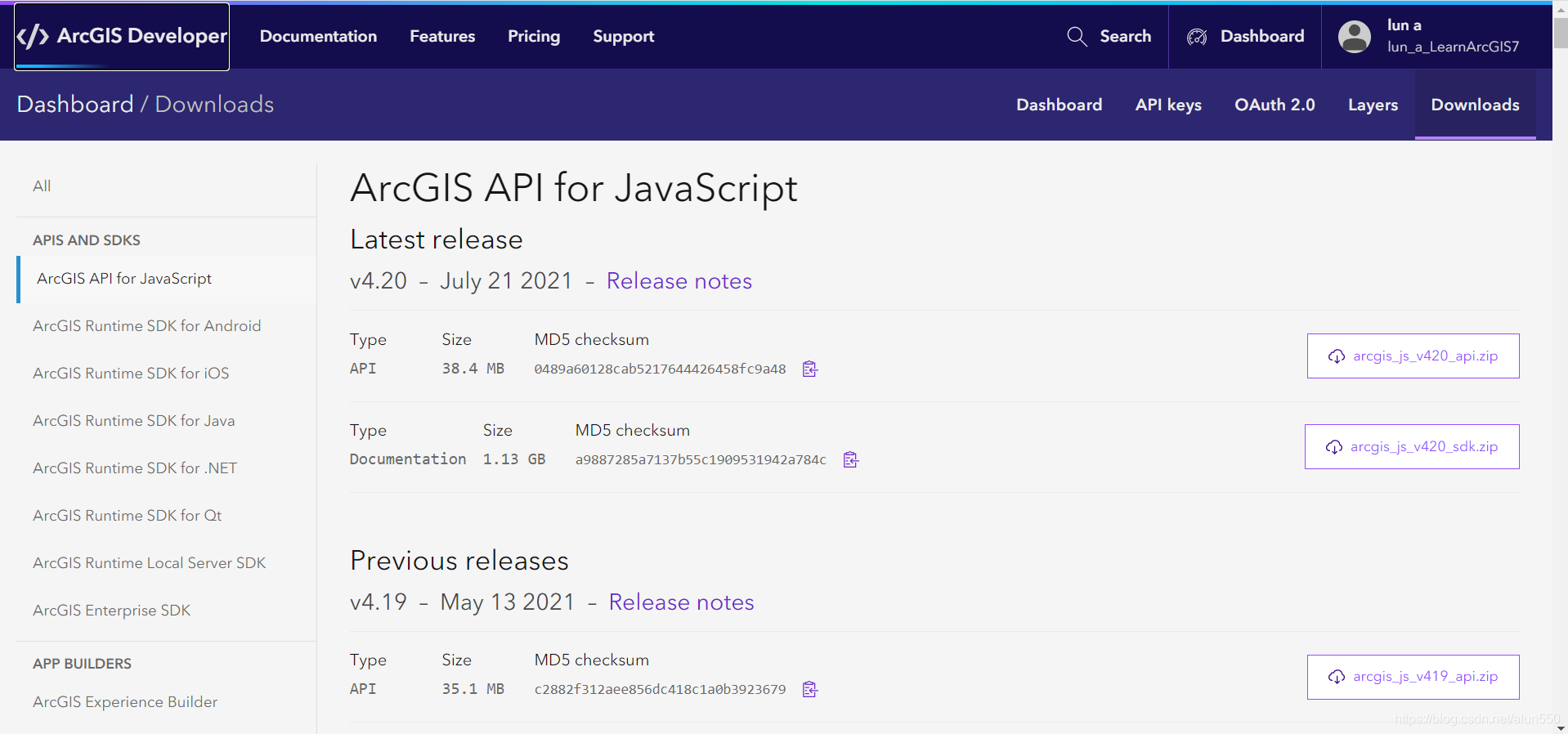This screenshot has width=1568, height=734.
Task: Copy MD5 checksum for v4.20 API
Action: pyautogui.click(x=810, y=369)
